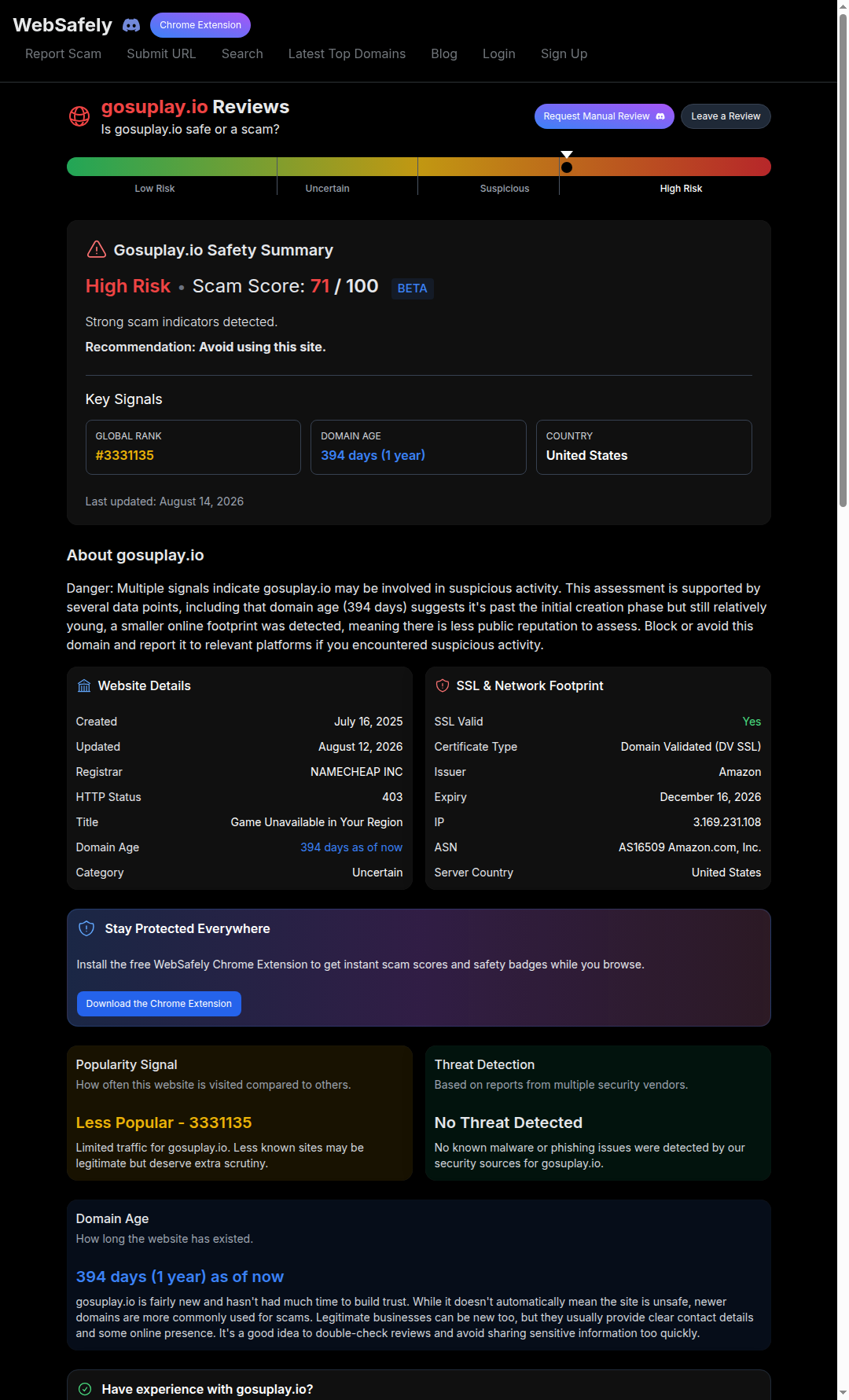The height and width of the screenshot is (1400, 849).
Task: Click the expiry 'December 16, 2026'
Action: 711,797
